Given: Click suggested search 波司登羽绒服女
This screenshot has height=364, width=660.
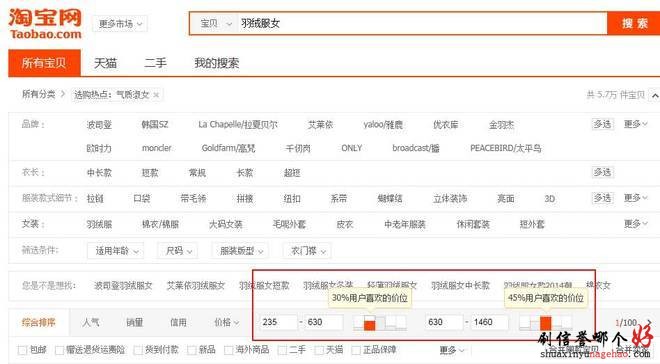Looking at the screenshot, I should [123, 286].
